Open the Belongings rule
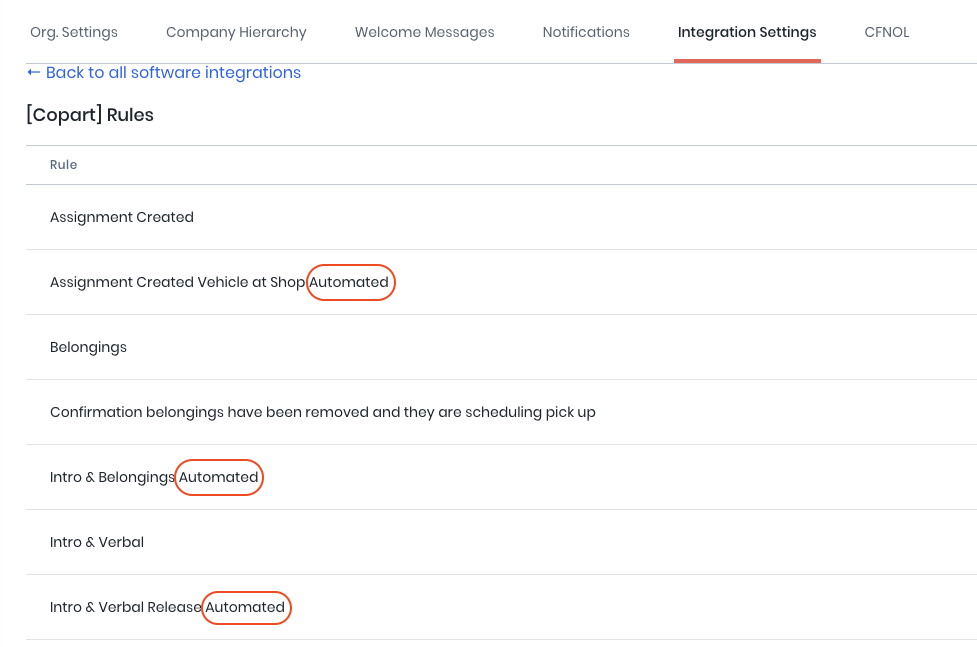Image resolution: width=977 pixels, height=647 pixels. [x=88, y=347]
